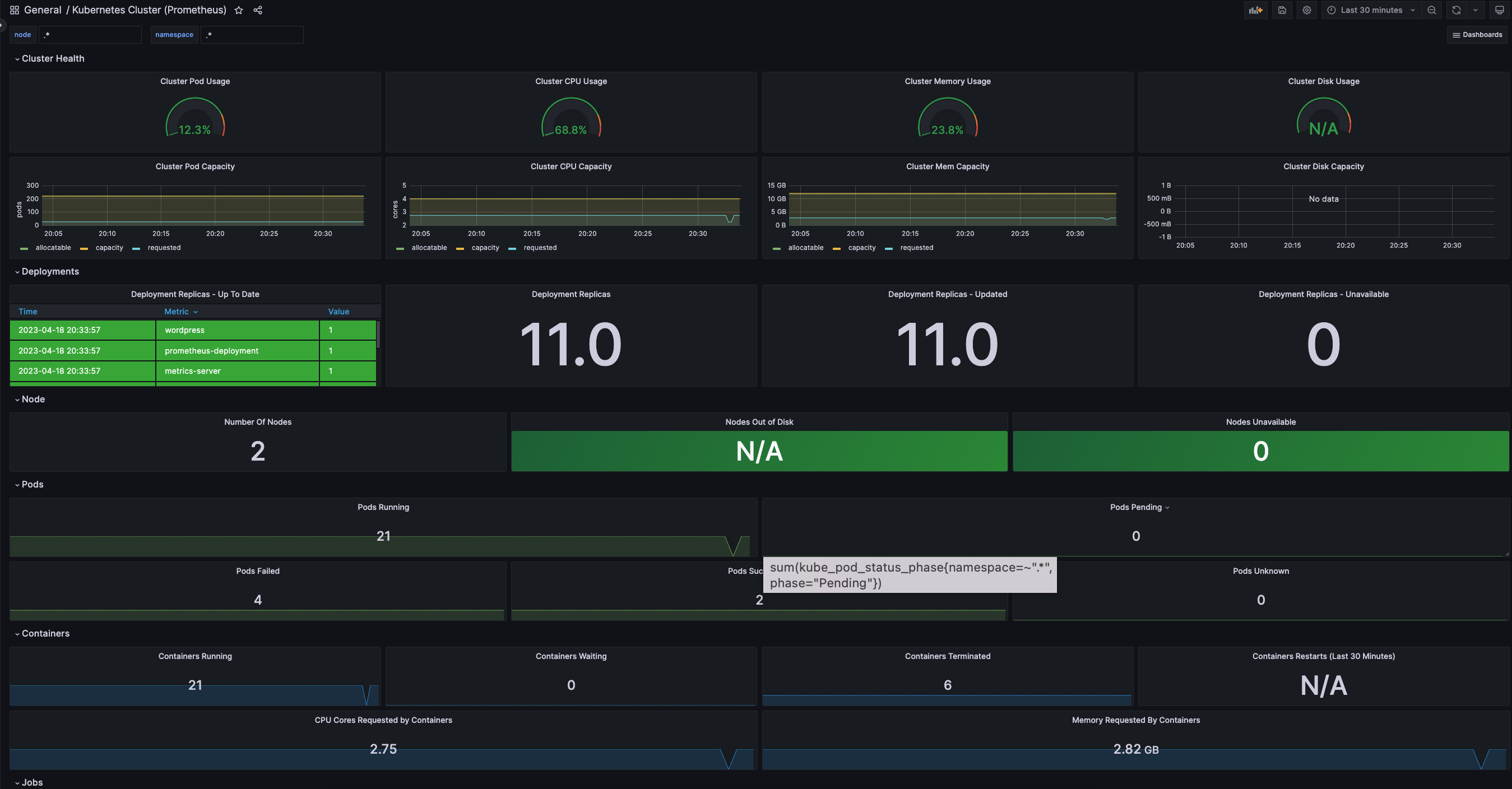Share the dashboard via share icon

(x=258, y=10)
